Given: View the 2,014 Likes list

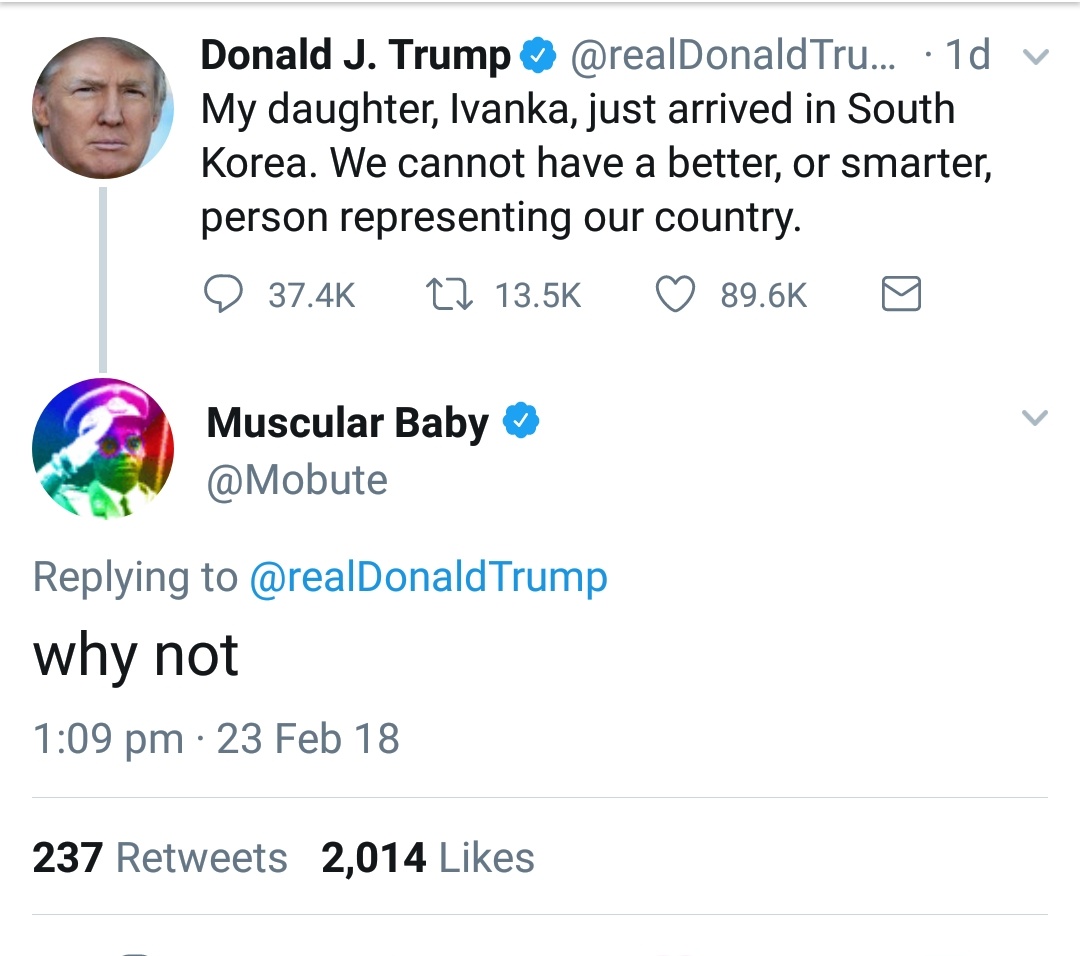Looking at the screenshot, I should coord(428,858).
